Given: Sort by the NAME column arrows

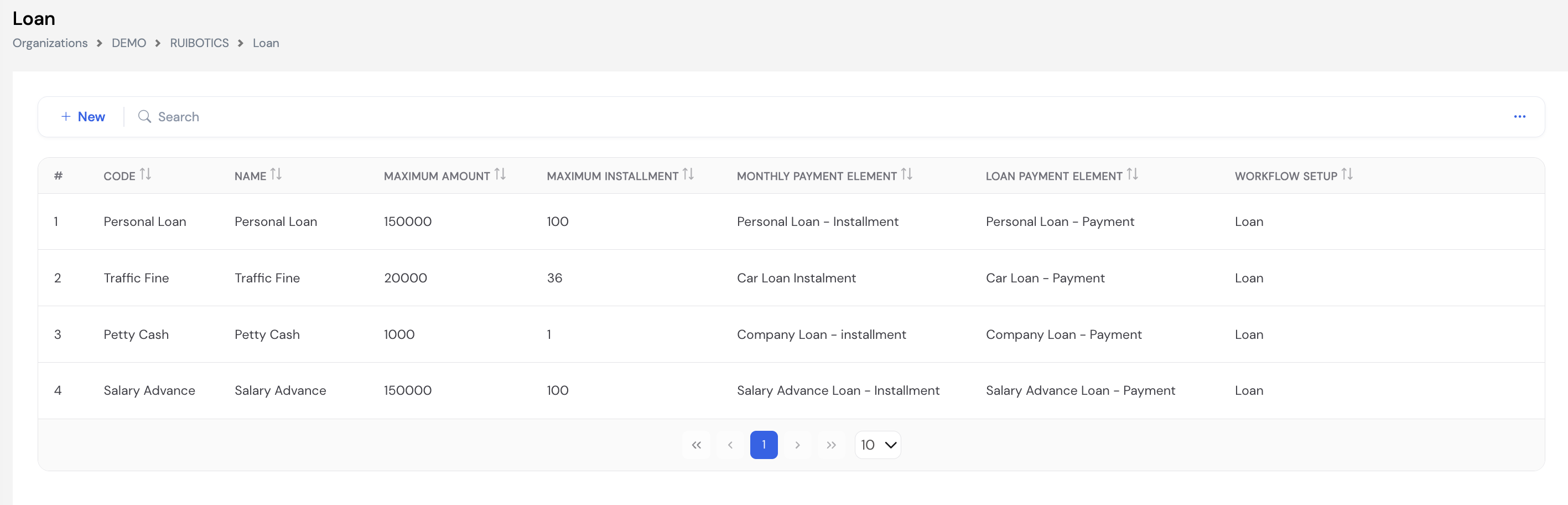Looking at the screenshot, I should point(276,175).
